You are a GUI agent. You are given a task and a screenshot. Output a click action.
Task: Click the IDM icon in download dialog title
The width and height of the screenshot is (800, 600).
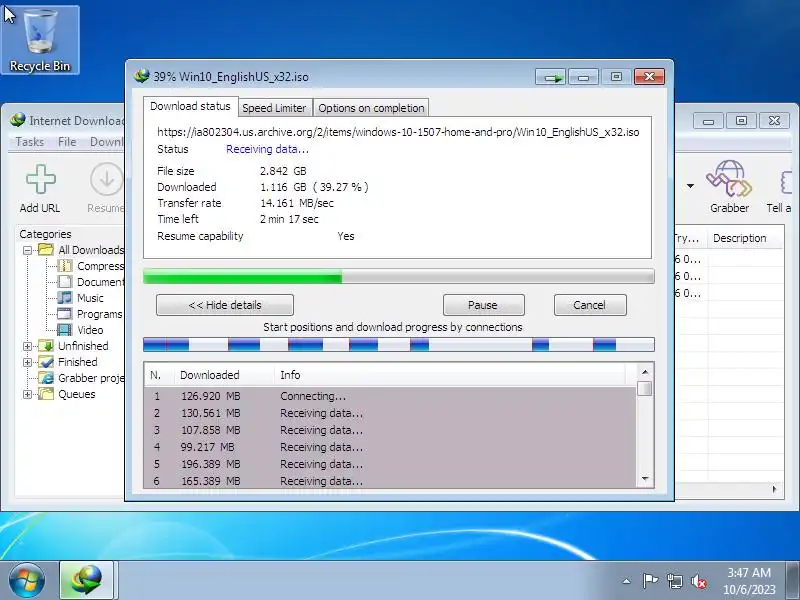coord(141,77)
